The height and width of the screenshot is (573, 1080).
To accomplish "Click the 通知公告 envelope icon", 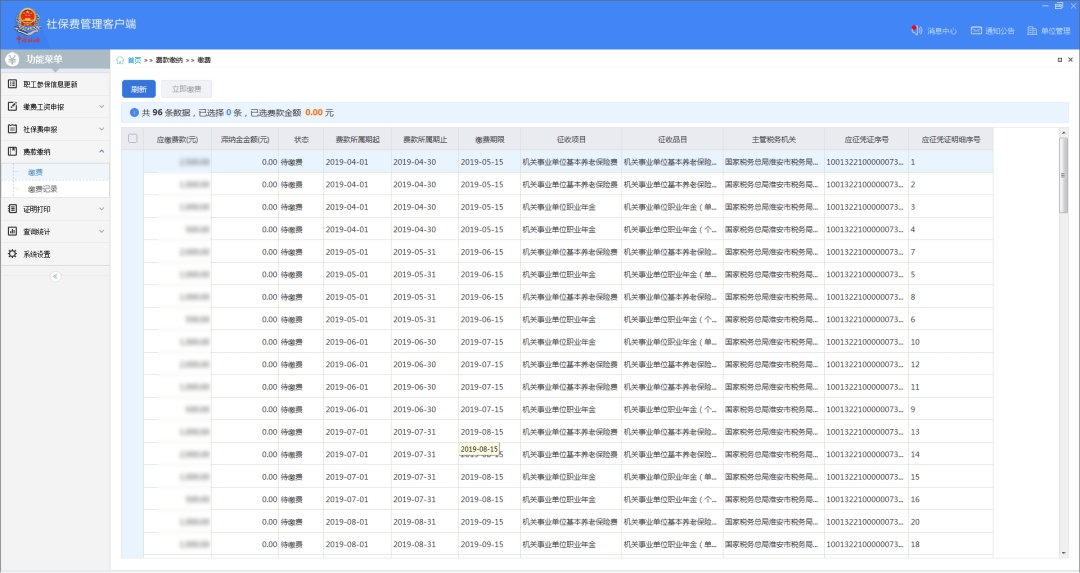I will [976, 31].
